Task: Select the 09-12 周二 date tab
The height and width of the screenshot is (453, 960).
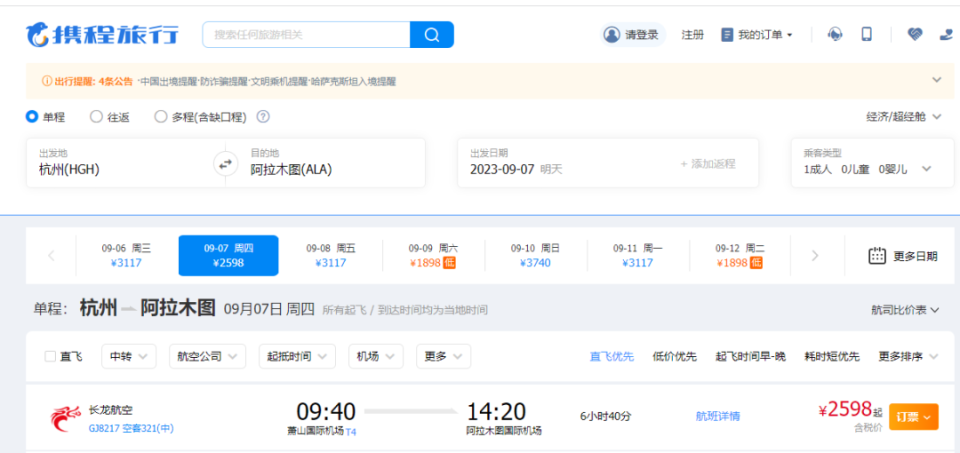Action: pyautogui.click(x=740, y=256)
